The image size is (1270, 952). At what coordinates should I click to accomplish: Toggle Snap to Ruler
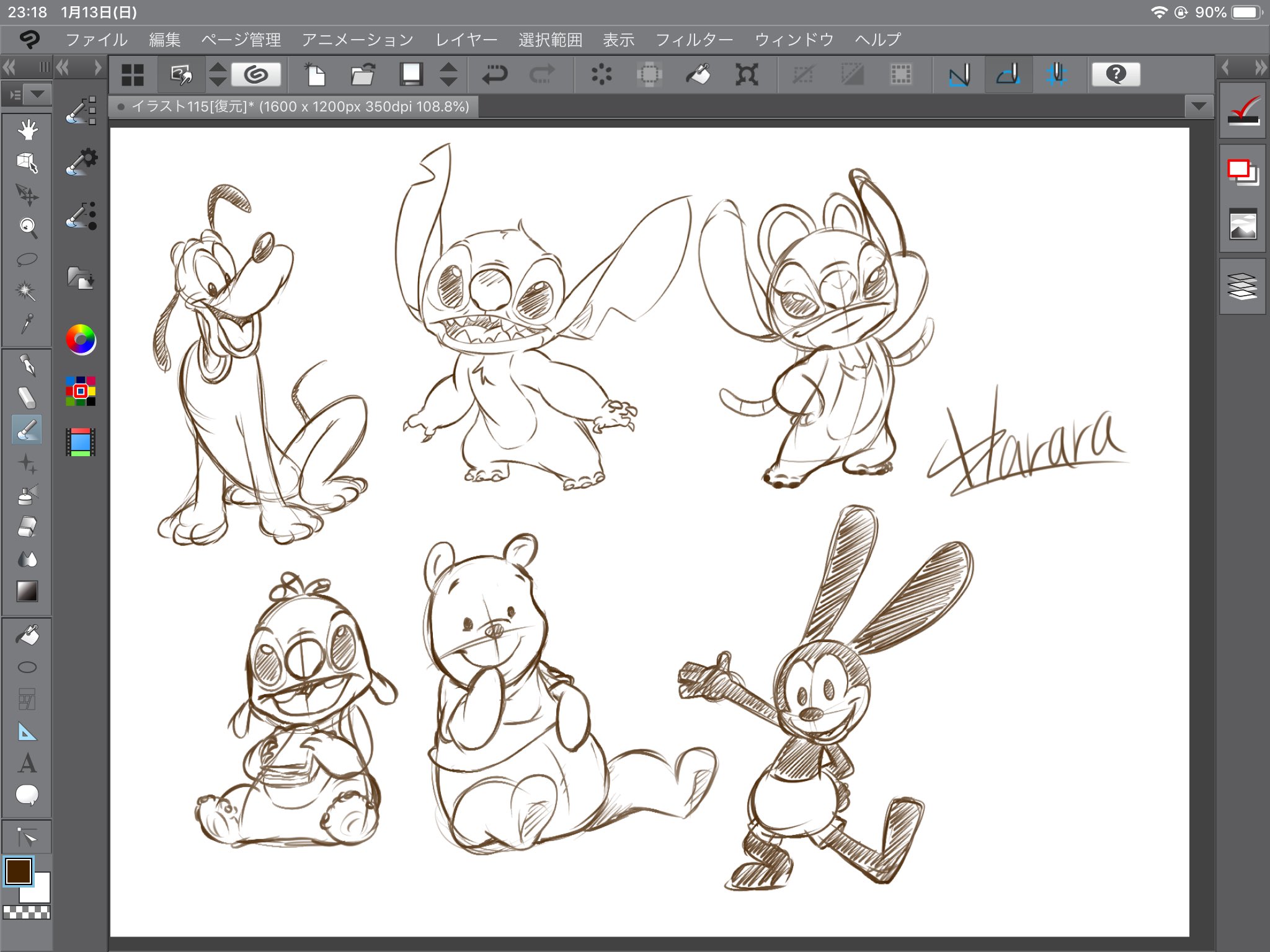[959, 75]
